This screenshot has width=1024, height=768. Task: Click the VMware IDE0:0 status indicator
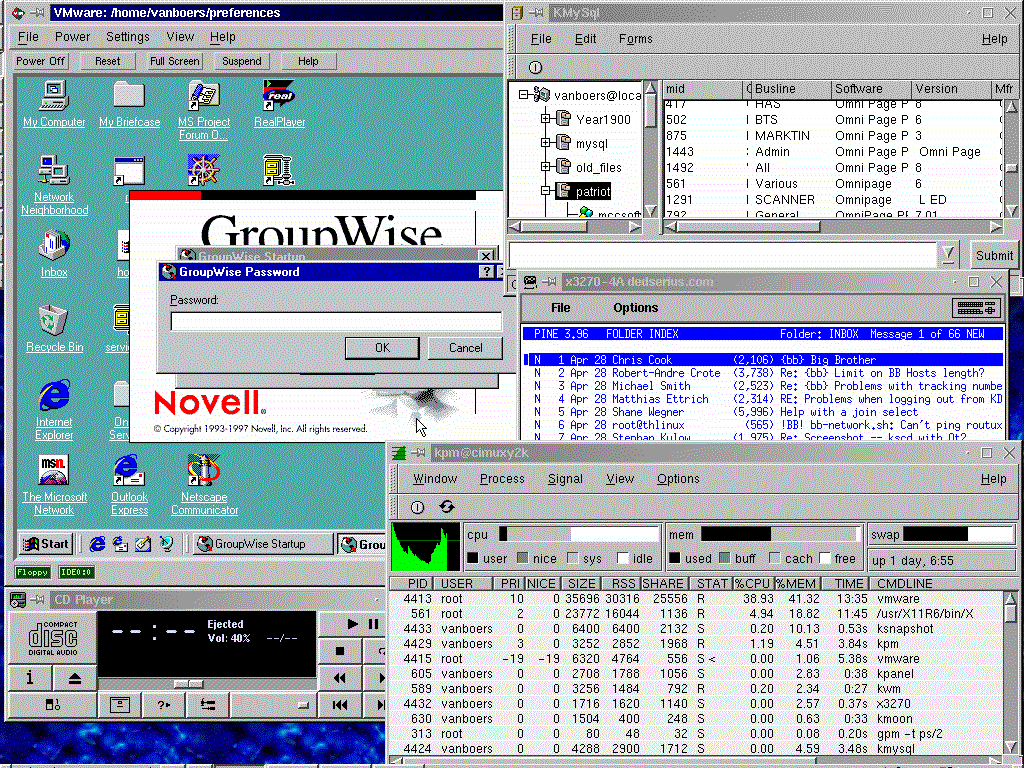76,572
